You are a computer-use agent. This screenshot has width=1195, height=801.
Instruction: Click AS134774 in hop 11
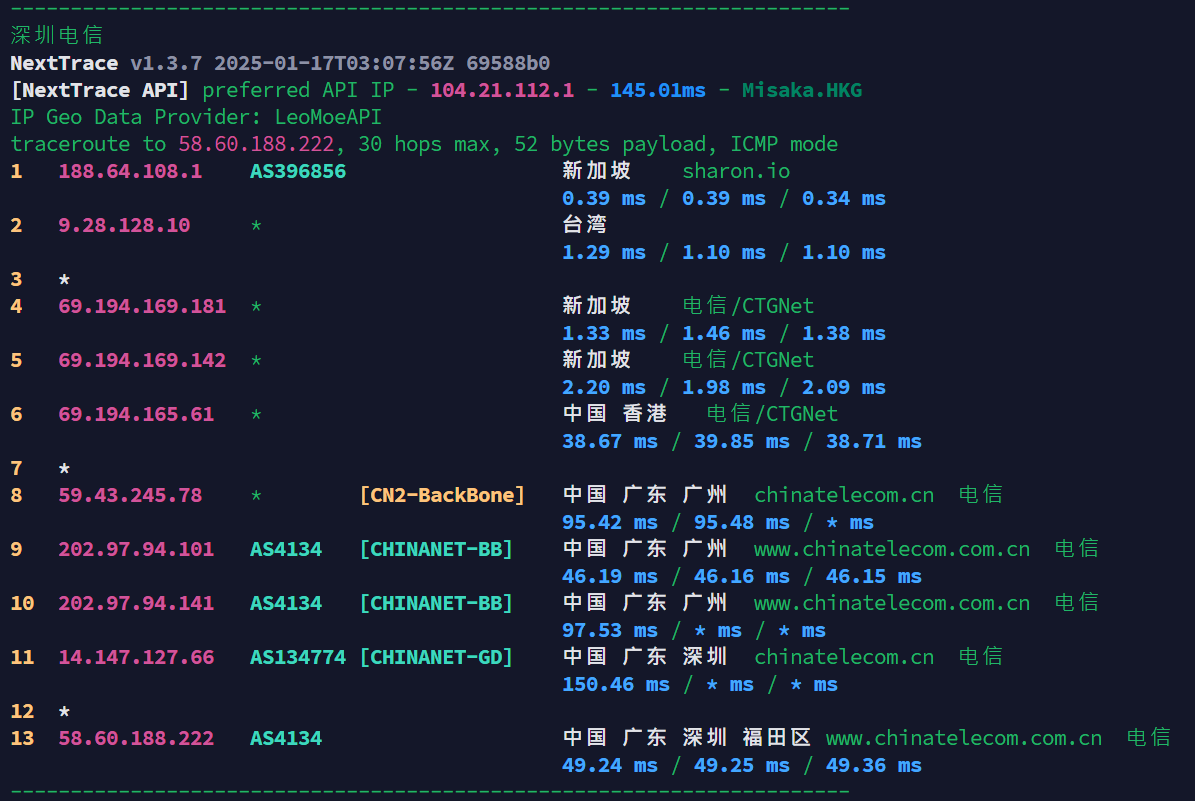coord(298,658)
